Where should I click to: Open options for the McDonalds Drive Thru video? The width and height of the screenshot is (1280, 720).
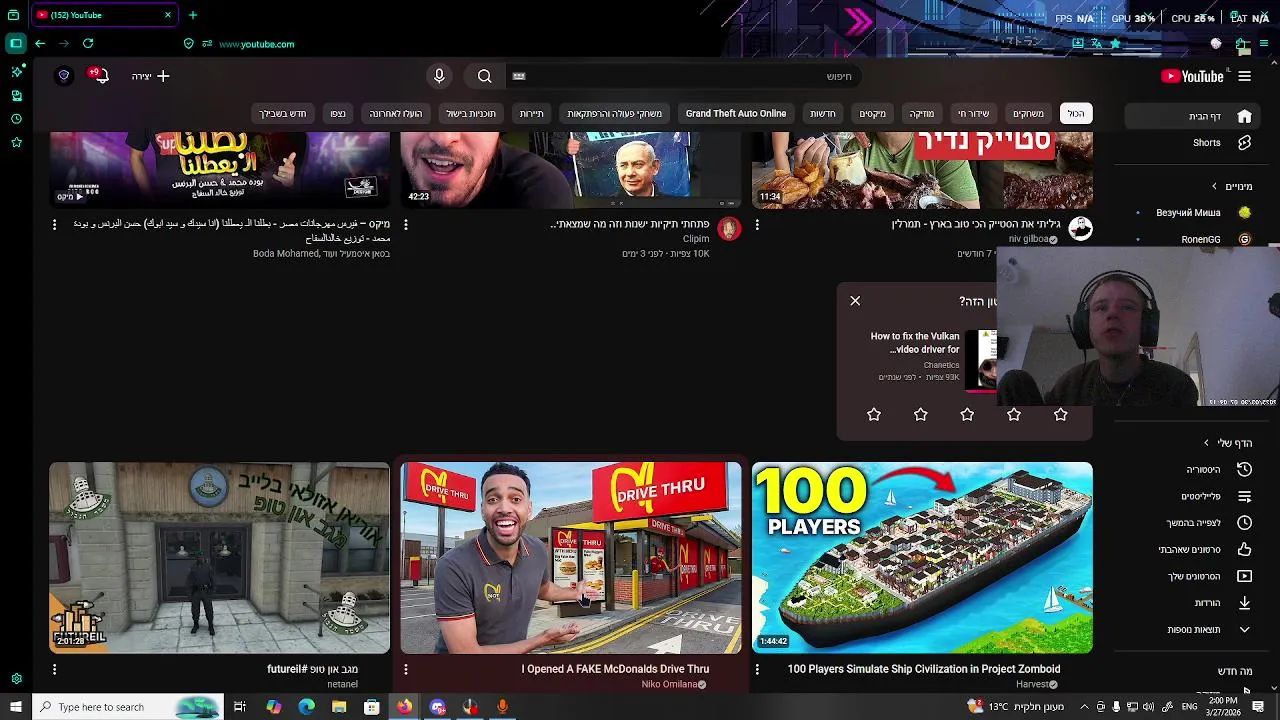click(406, 669)
